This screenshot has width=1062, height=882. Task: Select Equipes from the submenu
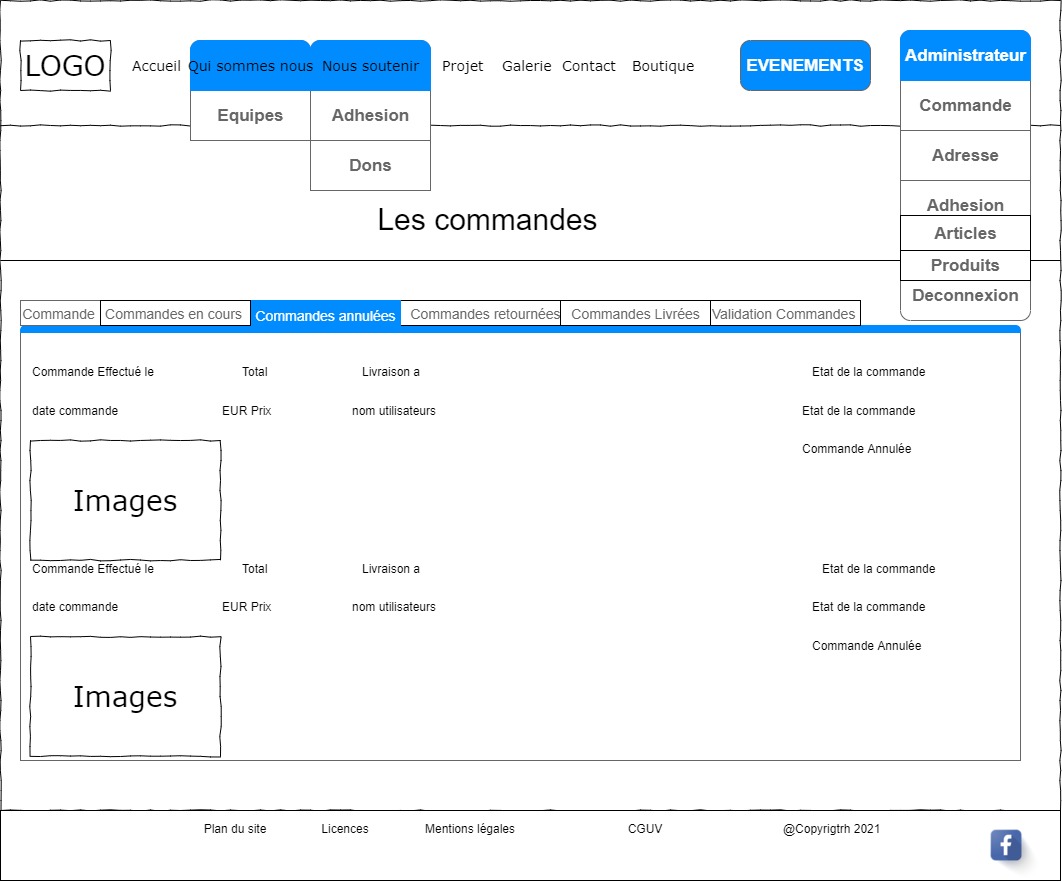pyautogui.click(x=250, y=116)
